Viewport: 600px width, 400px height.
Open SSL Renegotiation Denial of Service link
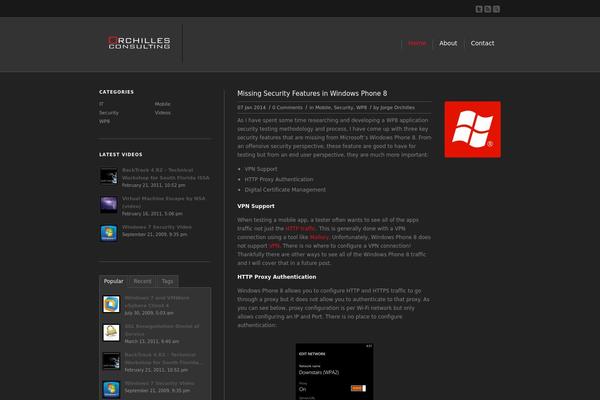[162, 330]
